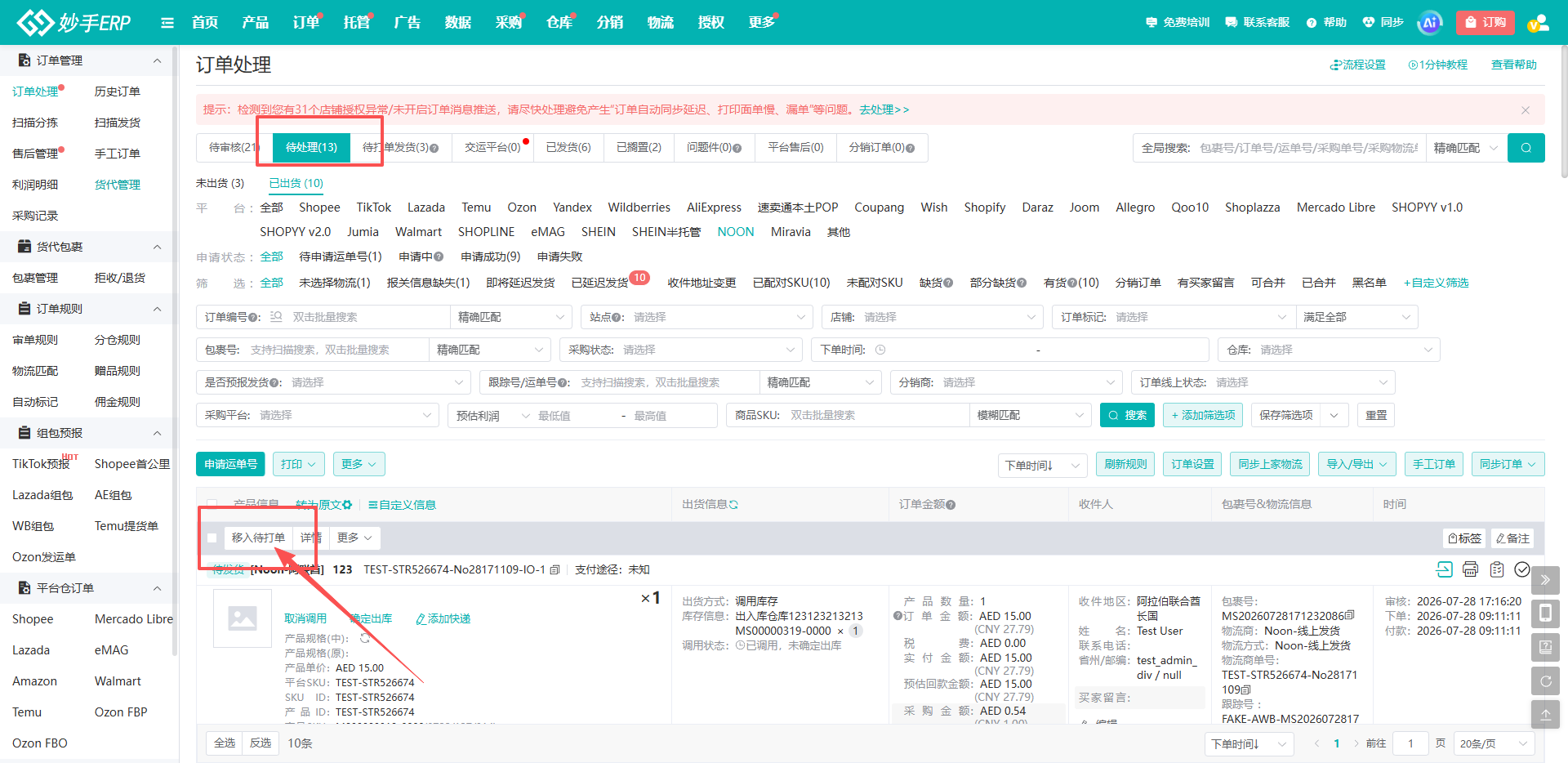Open the 物流 top navigation menu

661,23
